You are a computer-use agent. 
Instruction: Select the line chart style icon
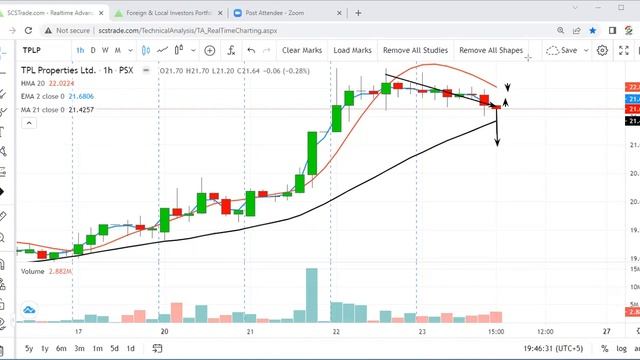pyautogui.click(x=162, y=50)
